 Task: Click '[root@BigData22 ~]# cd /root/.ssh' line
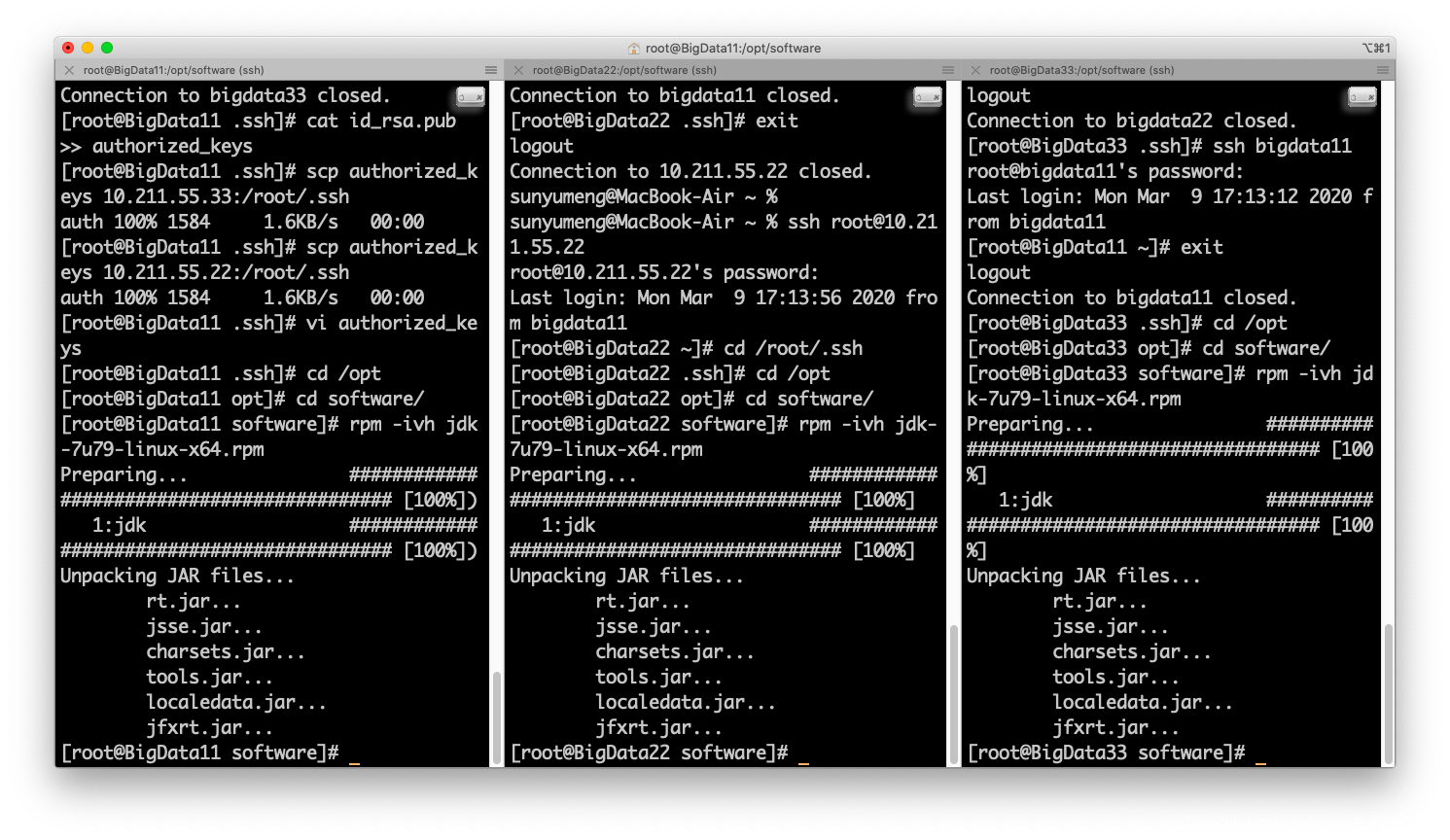coord(687,348)
